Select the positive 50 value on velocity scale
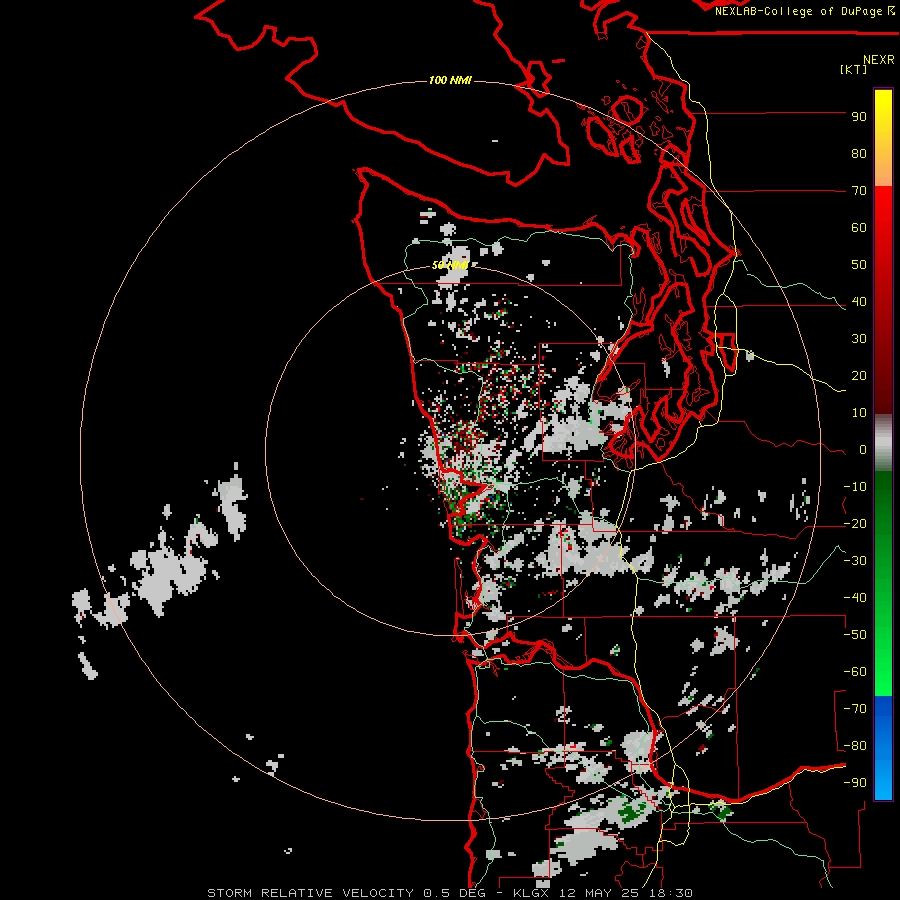 click(859, 265)
